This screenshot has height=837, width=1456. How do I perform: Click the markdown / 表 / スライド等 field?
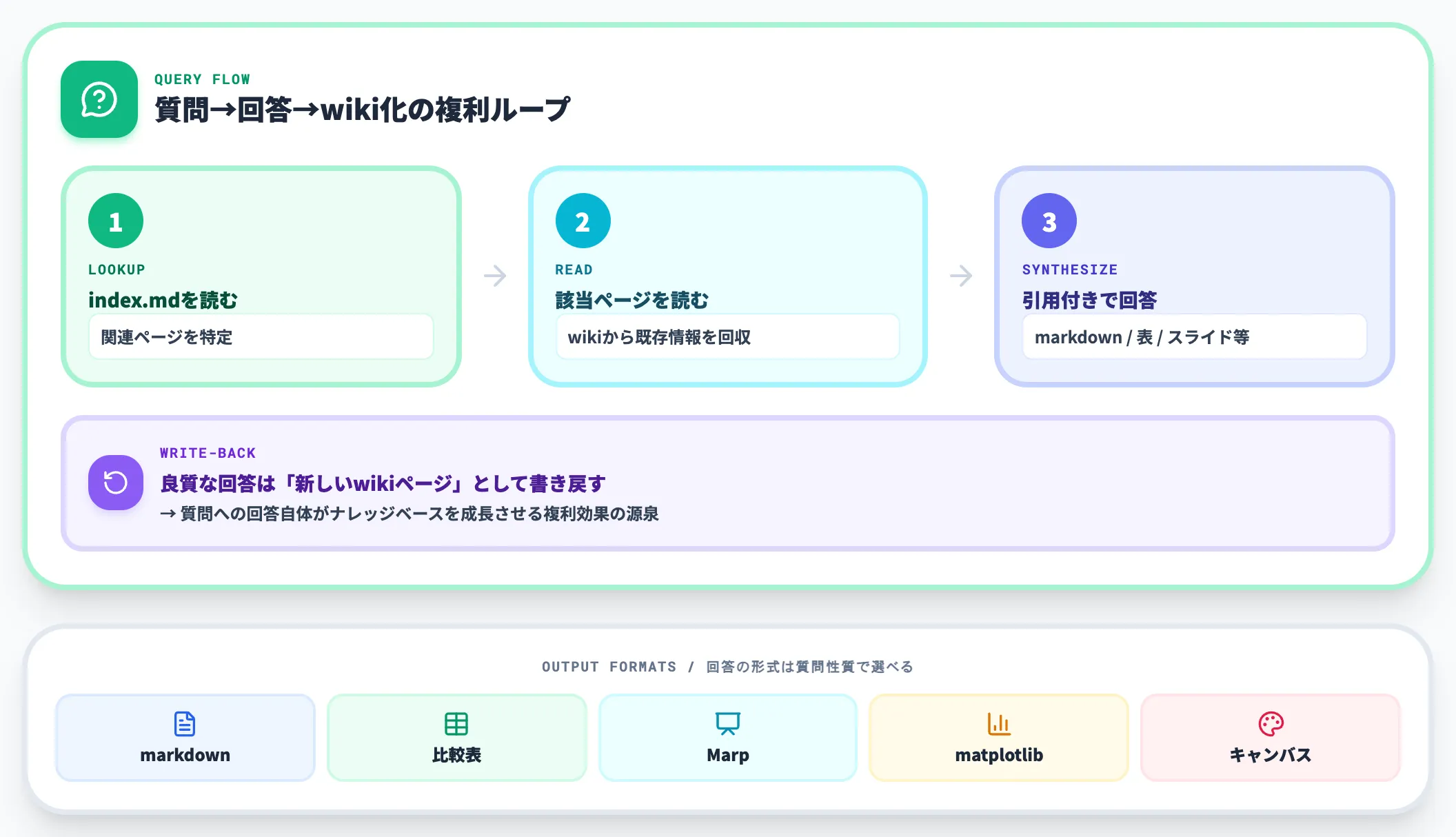(x=1195, y=336)
